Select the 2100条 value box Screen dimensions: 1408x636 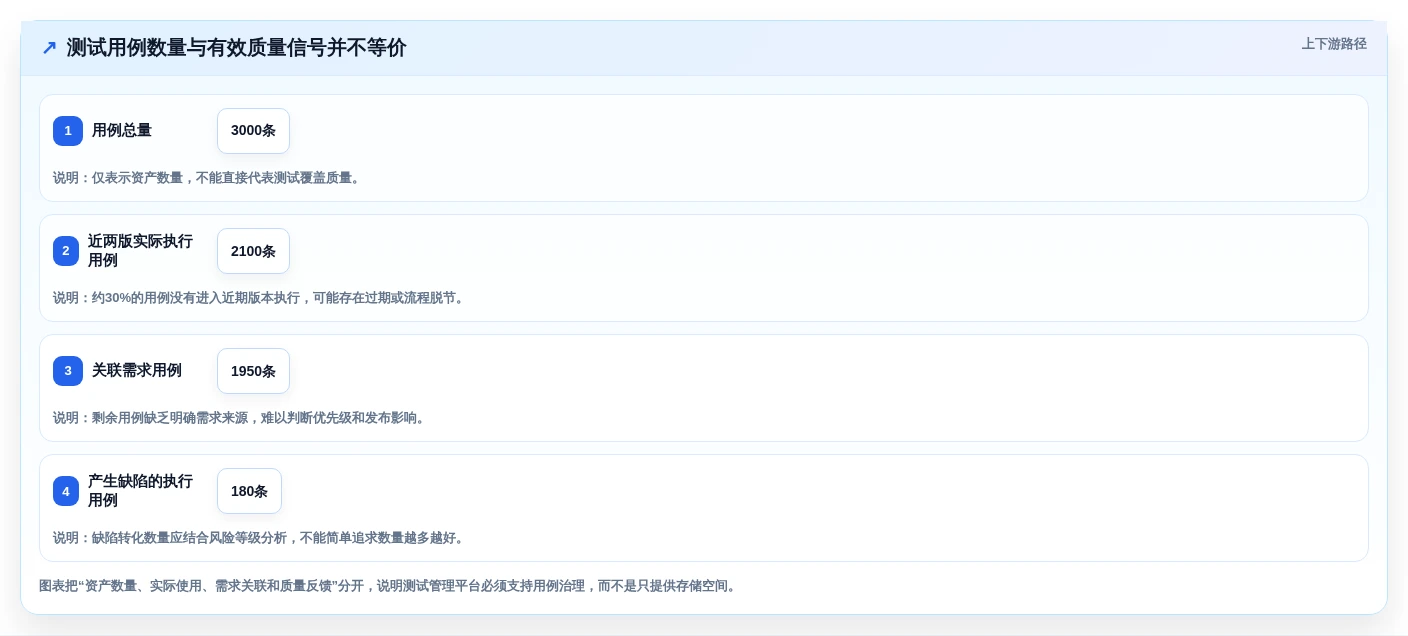253,251
